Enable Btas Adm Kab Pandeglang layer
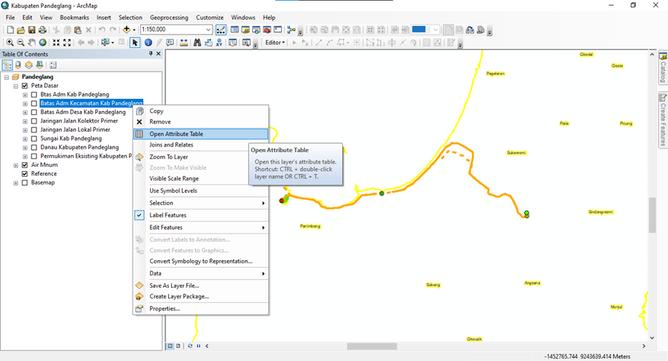This screenshot has width=668, height=361. click(34, 95)
